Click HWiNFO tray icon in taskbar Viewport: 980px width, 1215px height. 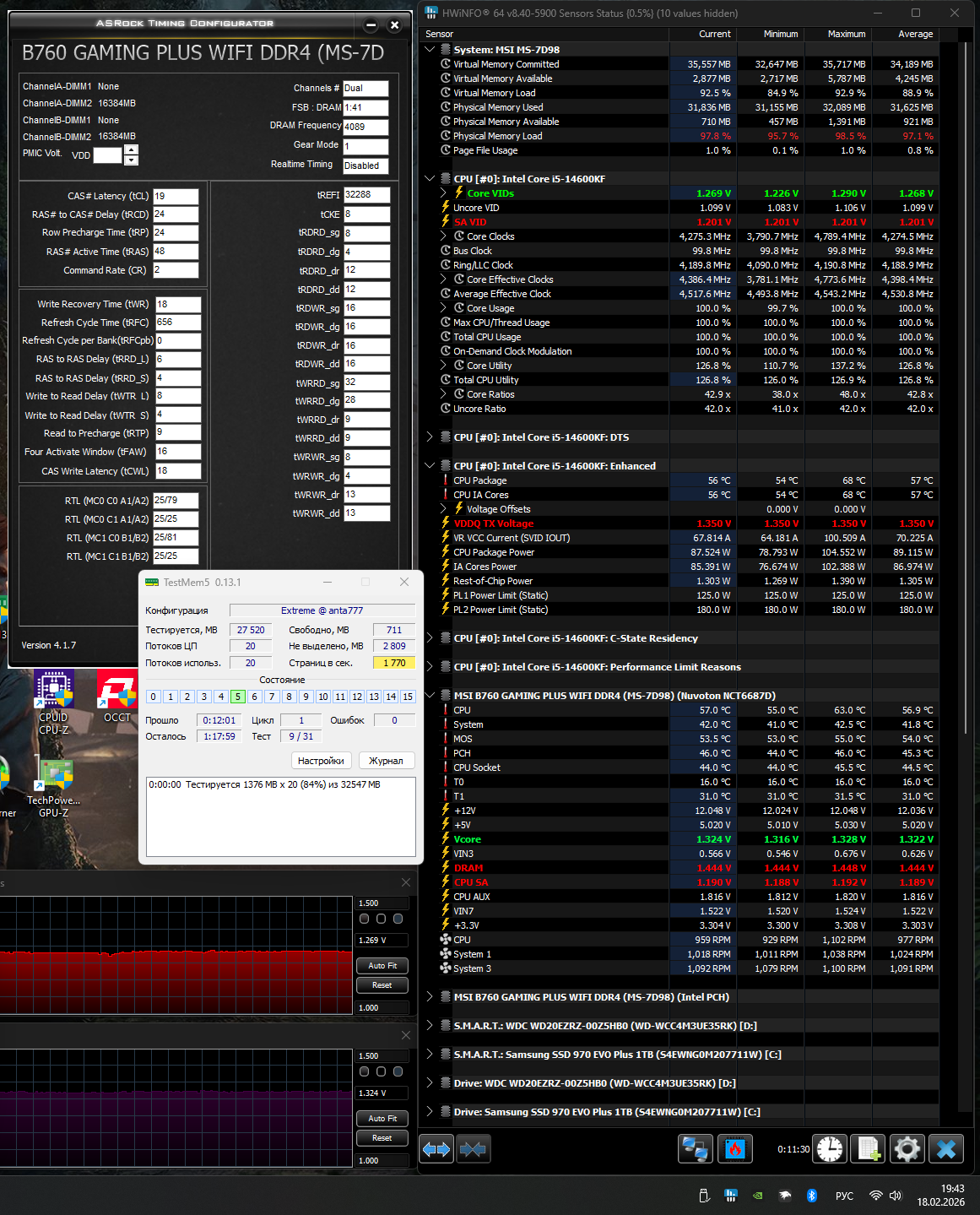731,1196
